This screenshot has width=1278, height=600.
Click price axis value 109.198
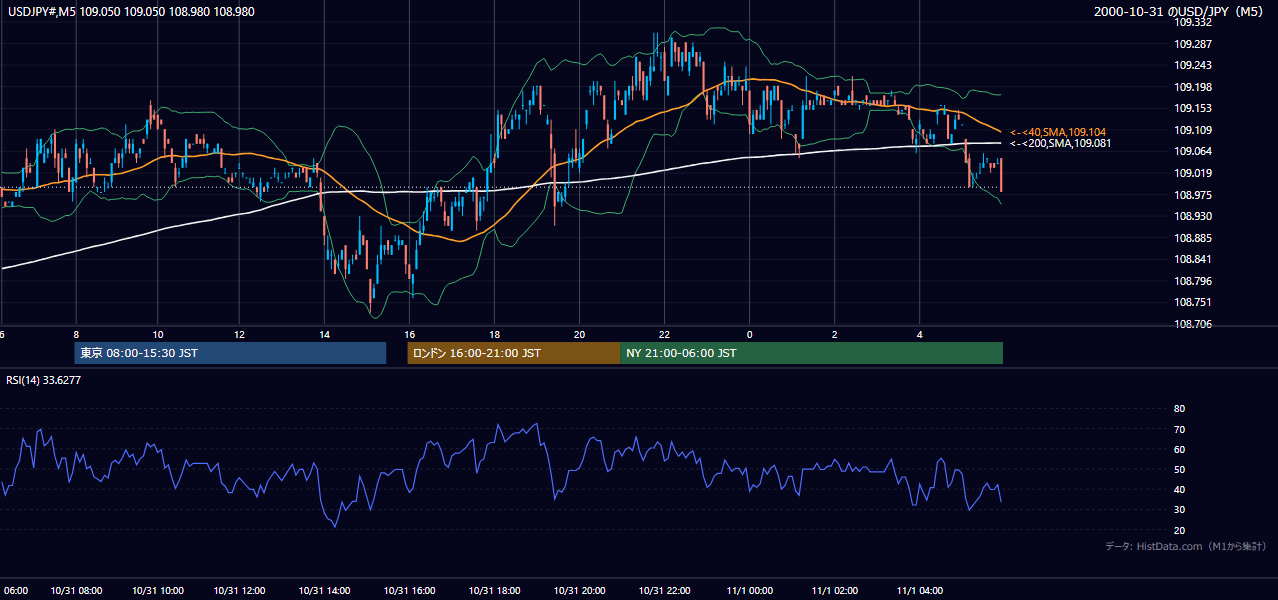(1193, 87)
